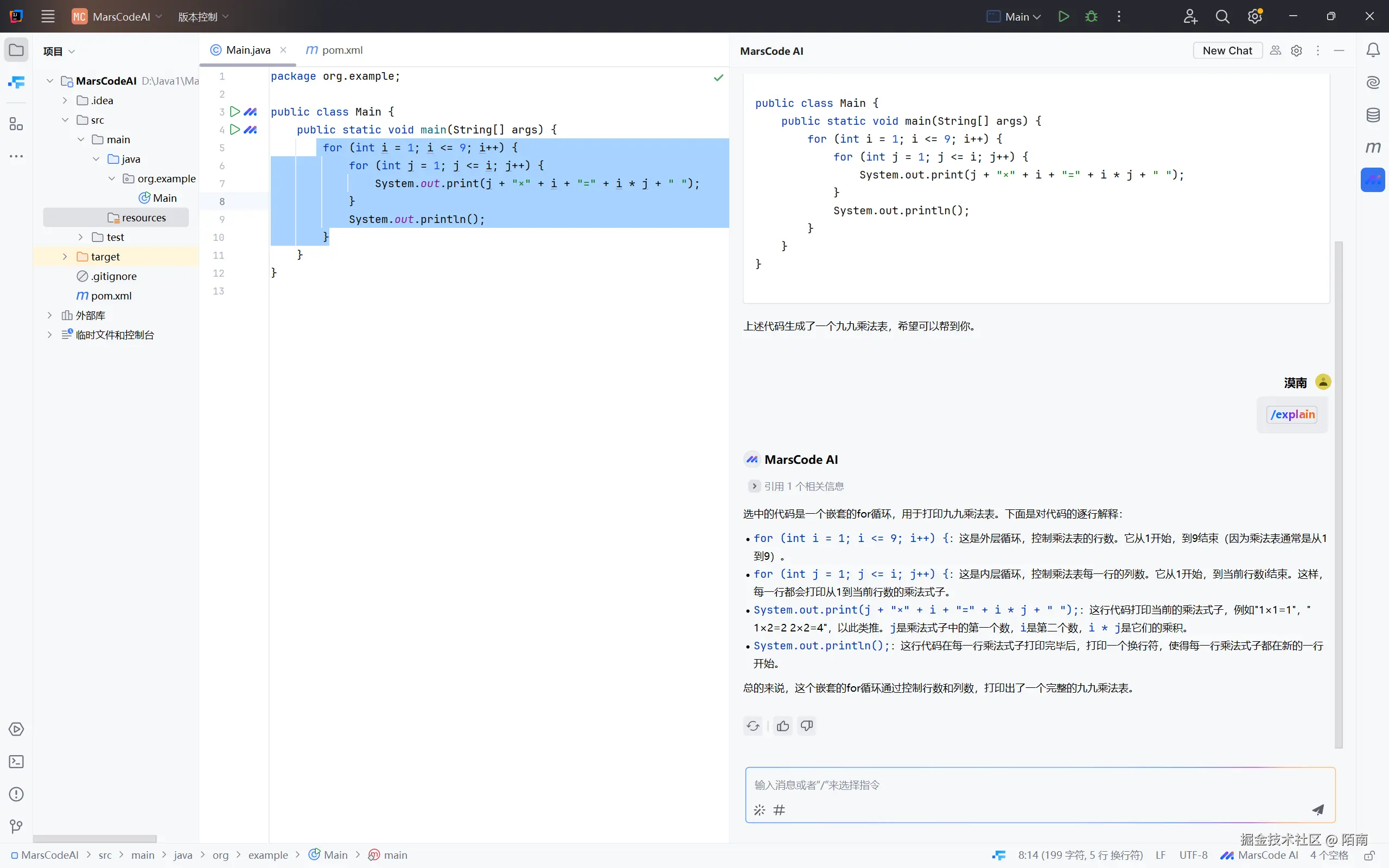Click the Debug bug icon in the toolbar

click(x=1091, y=17)
